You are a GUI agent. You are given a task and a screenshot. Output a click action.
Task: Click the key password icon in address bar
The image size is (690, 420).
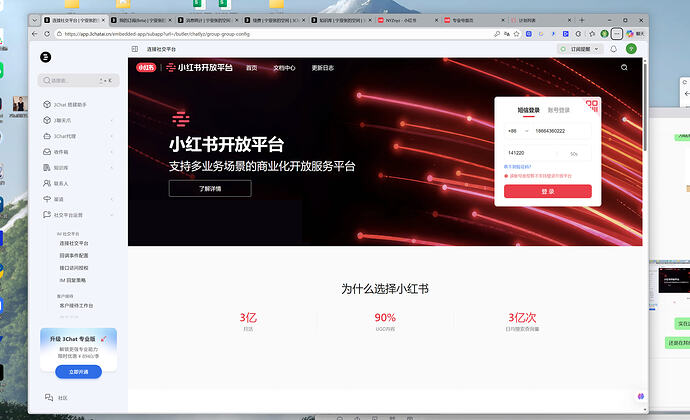pyautogui.click(x=497, y=34)
